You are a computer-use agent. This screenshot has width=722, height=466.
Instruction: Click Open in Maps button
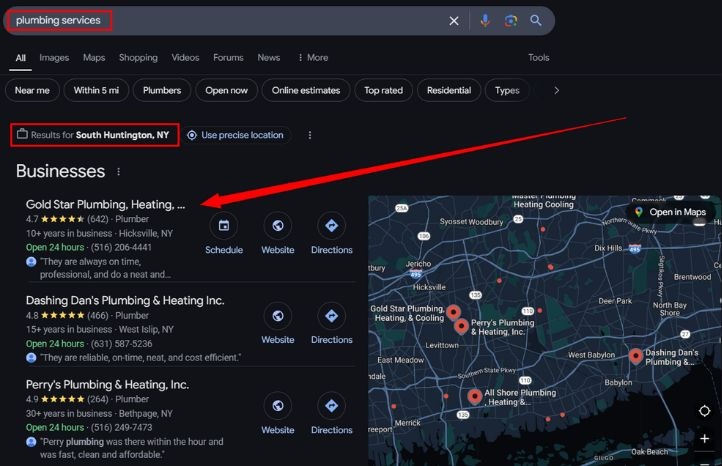670,212
